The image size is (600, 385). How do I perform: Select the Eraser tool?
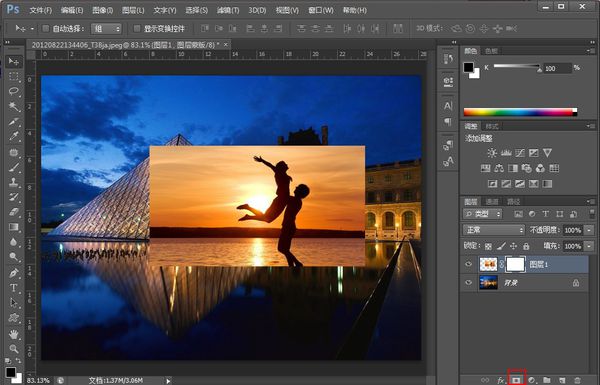pos(14,212)
